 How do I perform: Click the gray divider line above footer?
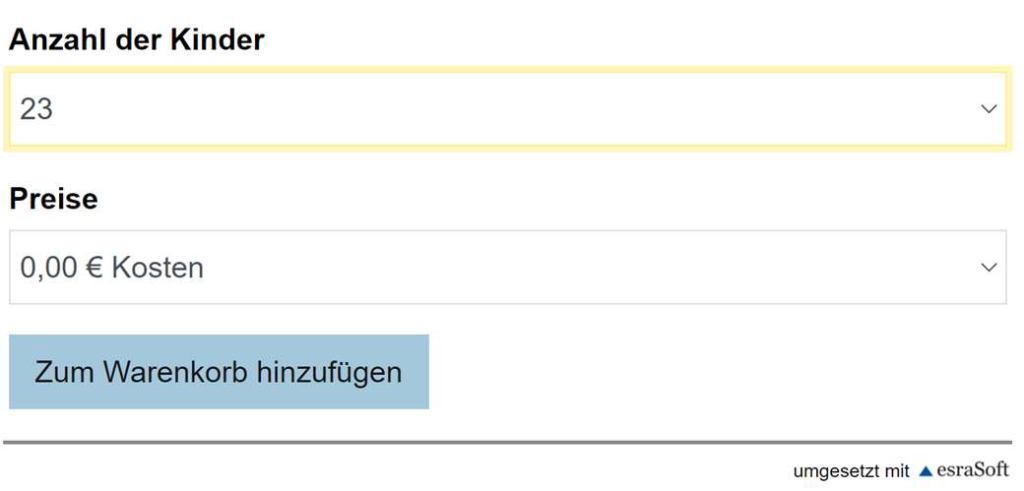[507, 442]
